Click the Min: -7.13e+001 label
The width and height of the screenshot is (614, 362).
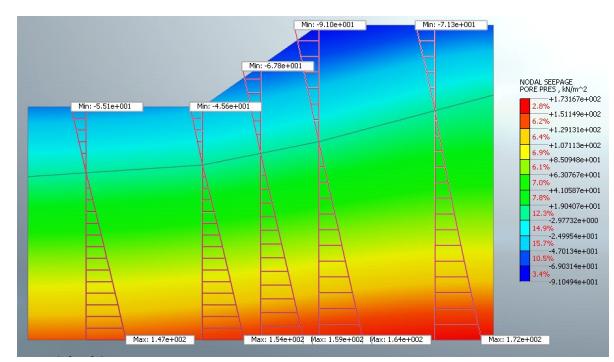(x=451, y=25)
